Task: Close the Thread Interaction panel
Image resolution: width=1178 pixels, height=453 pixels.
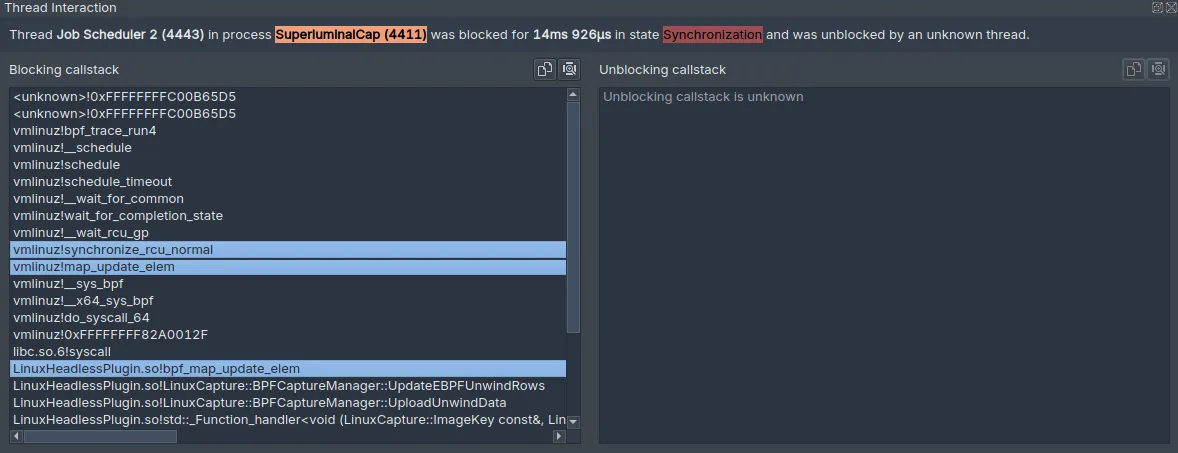Action: point(1170,7)
